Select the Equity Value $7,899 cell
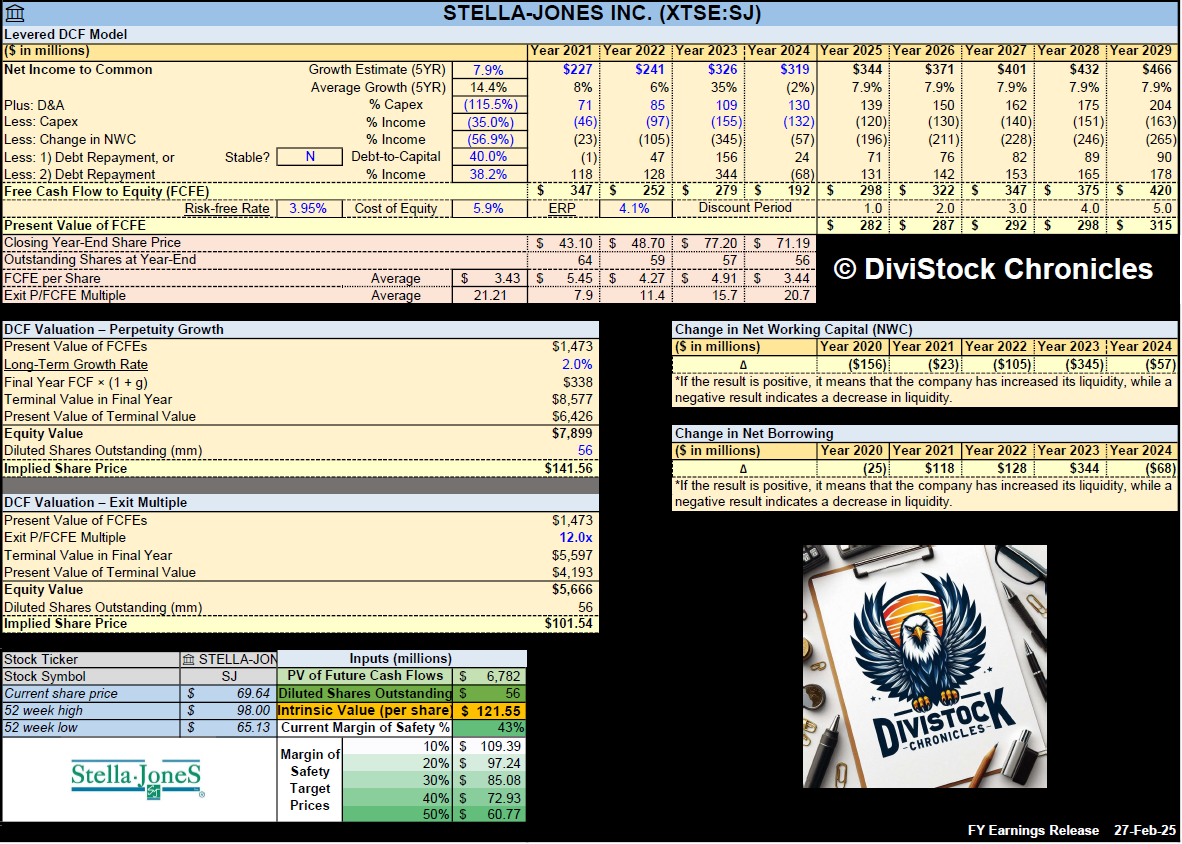The height and width of the screenshot is (844, 1182). pyautogui.click(x=572, y=433)
